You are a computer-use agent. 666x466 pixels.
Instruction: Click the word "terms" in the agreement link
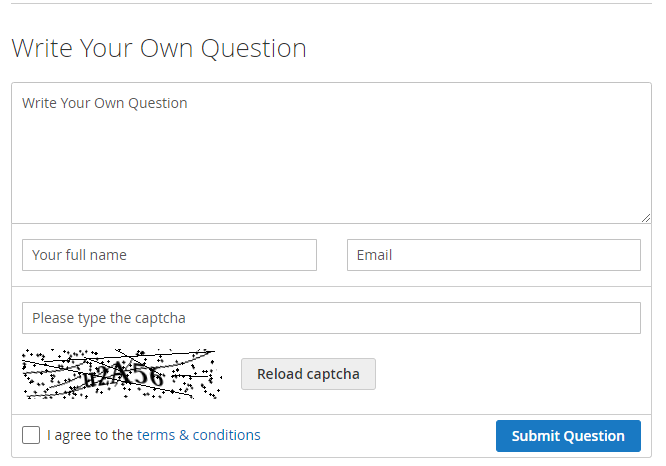pos(156,435)
